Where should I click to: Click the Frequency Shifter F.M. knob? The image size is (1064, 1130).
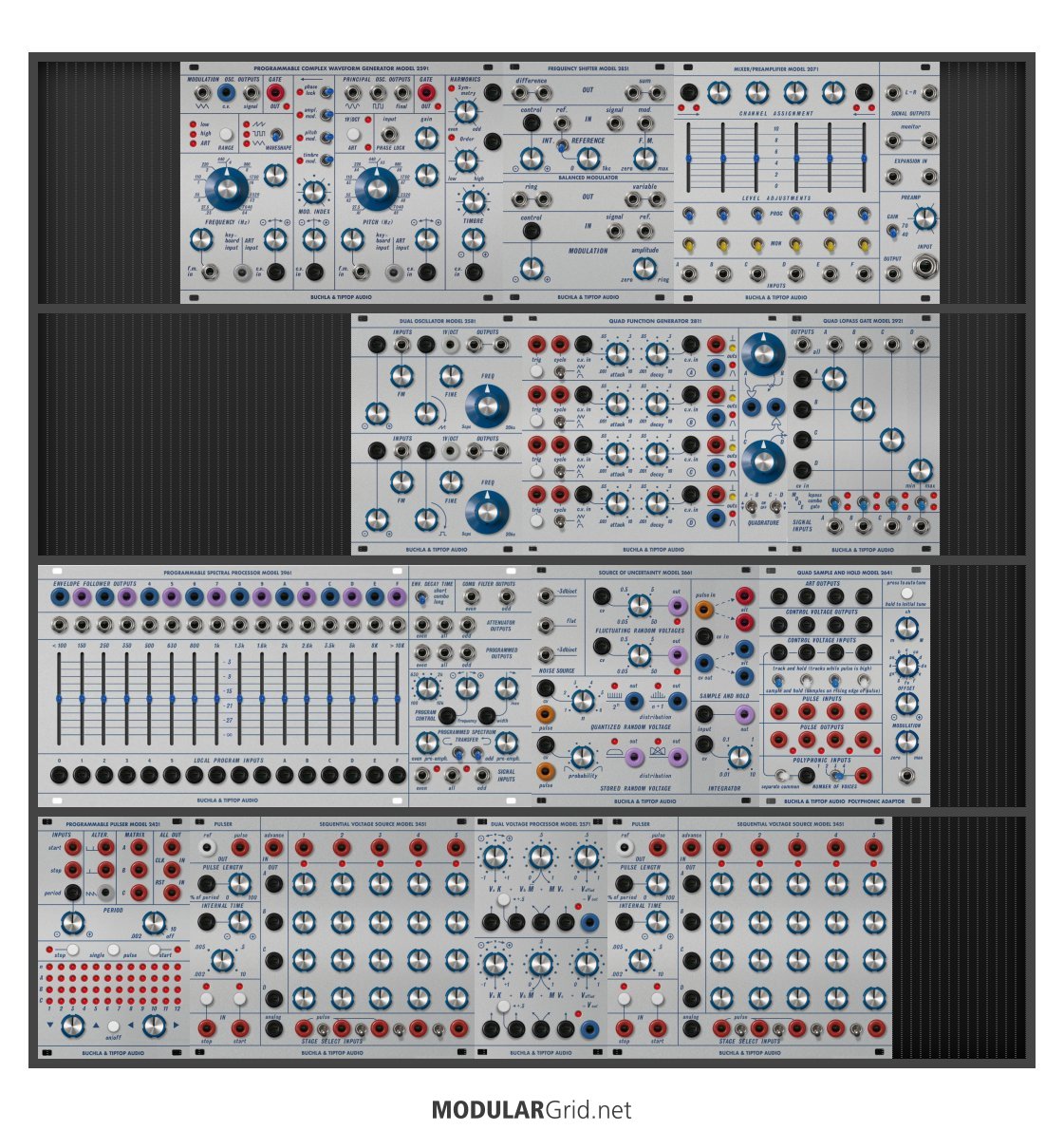coord(644,158)
